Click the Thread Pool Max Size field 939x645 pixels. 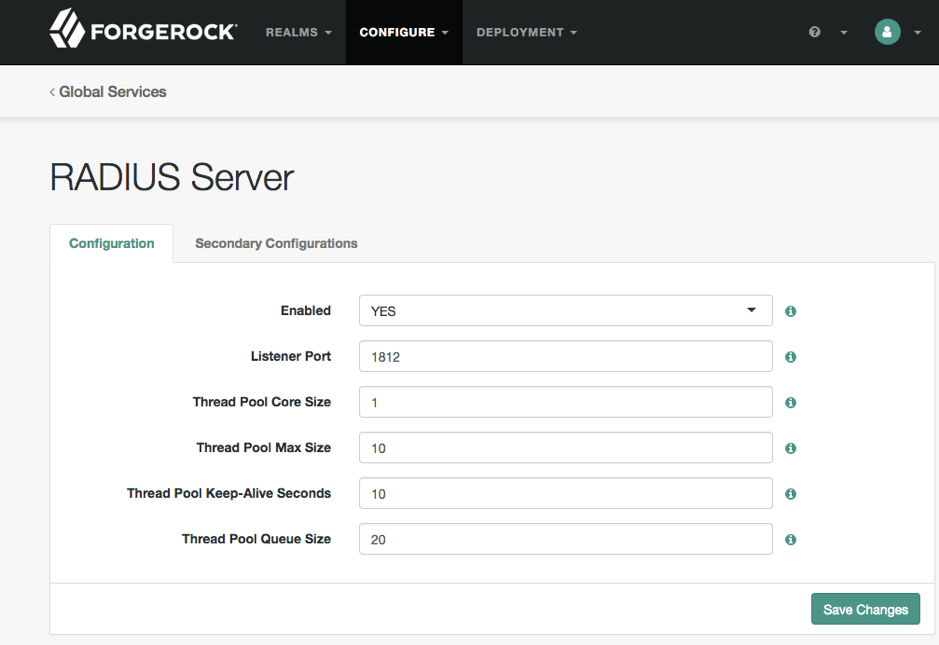(565, 447)
